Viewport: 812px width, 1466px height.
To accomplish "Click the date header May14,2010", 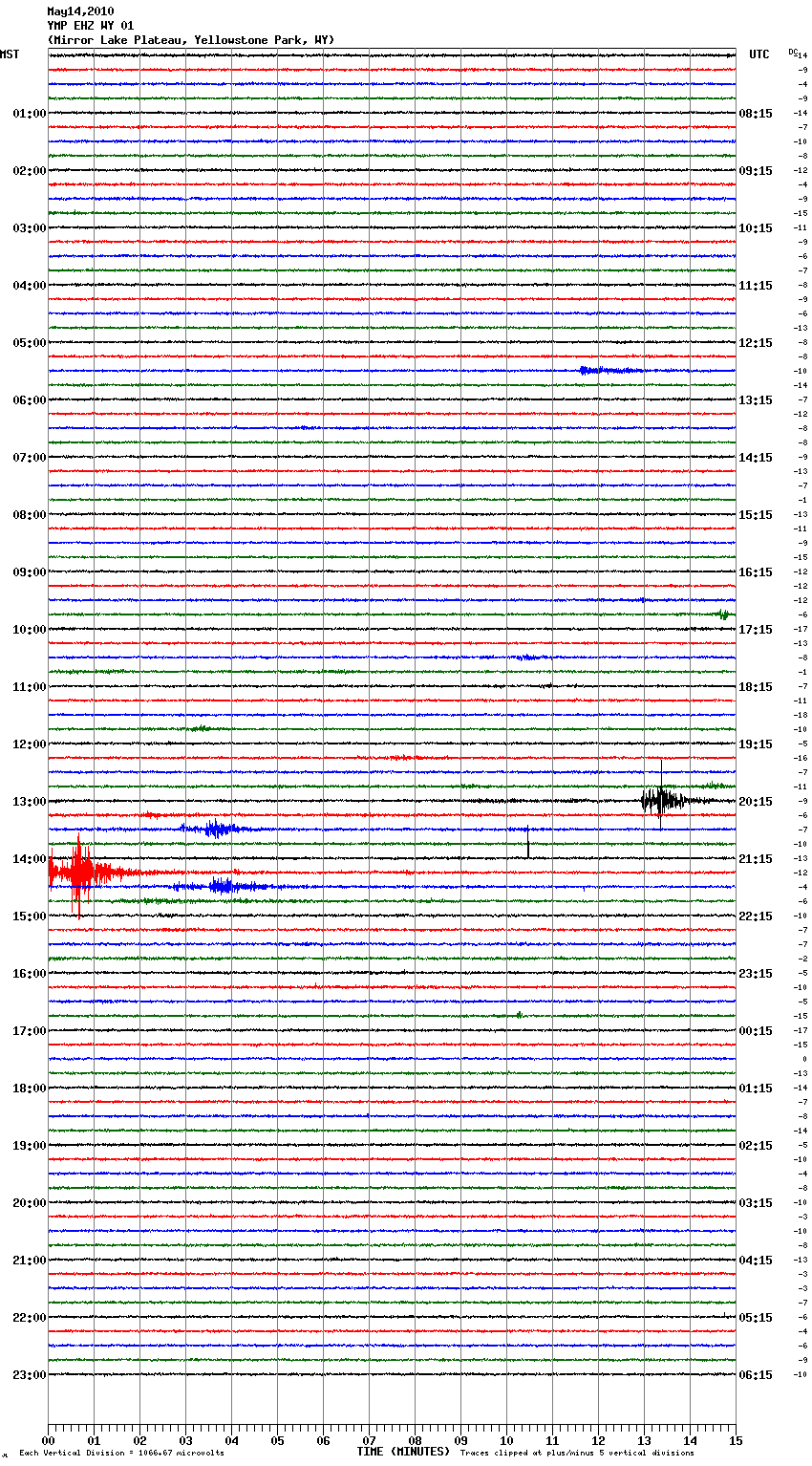I will (x=80, y=11).
